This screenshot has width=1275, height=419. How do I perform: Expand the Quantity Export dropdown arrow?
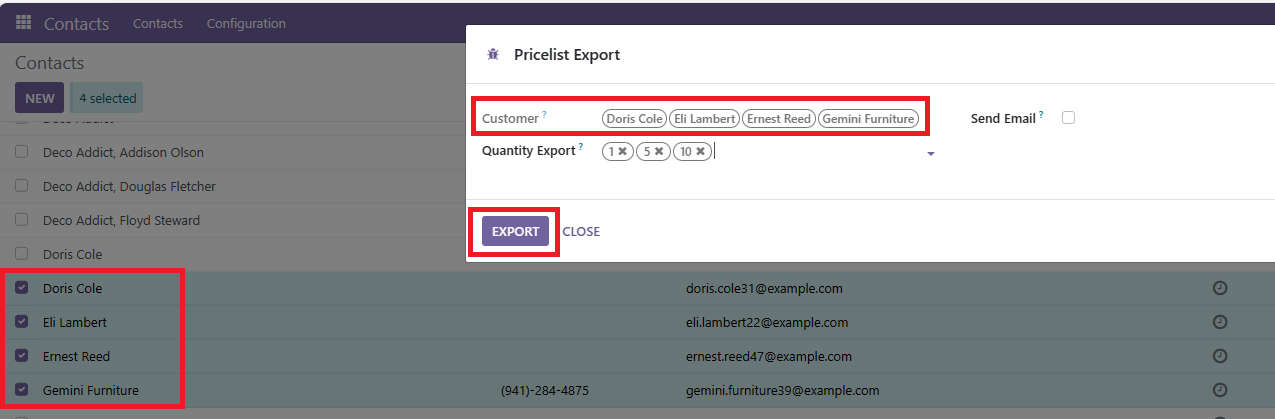(x=931, y=154)
